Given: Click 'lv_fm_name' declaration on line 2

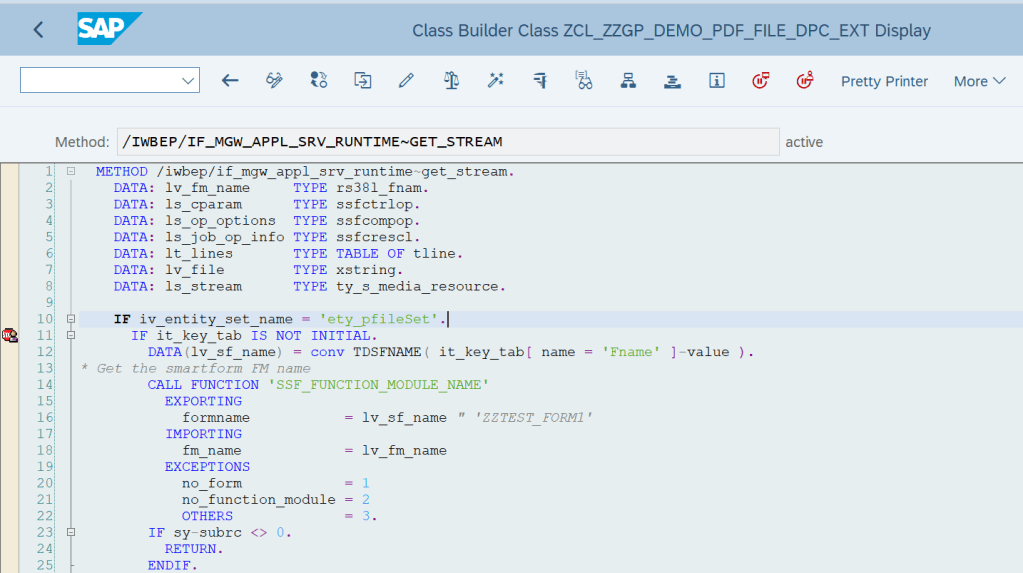Looking at the screenshot, I should click(207, 188).
